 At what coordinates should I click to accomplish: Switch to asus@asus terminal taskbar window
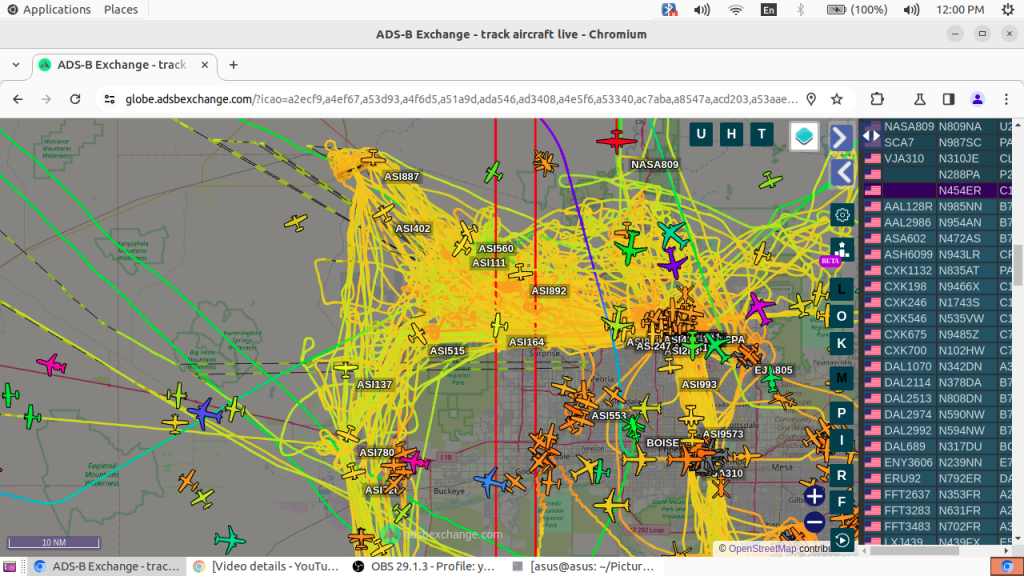[x=584, y=566]
